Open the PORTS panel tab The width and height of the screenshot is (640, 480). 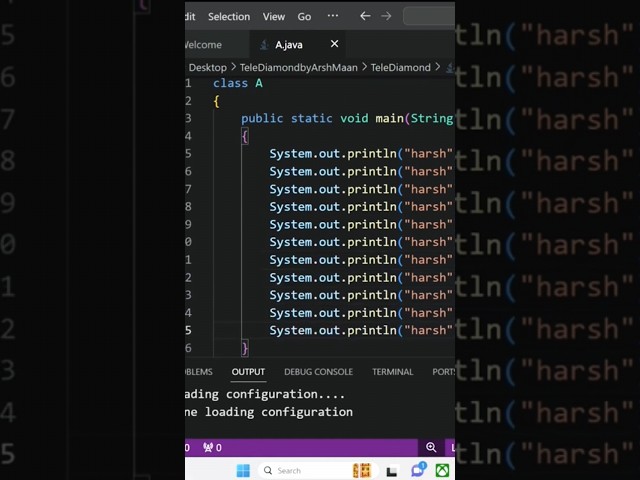click(x=443, y=372)
